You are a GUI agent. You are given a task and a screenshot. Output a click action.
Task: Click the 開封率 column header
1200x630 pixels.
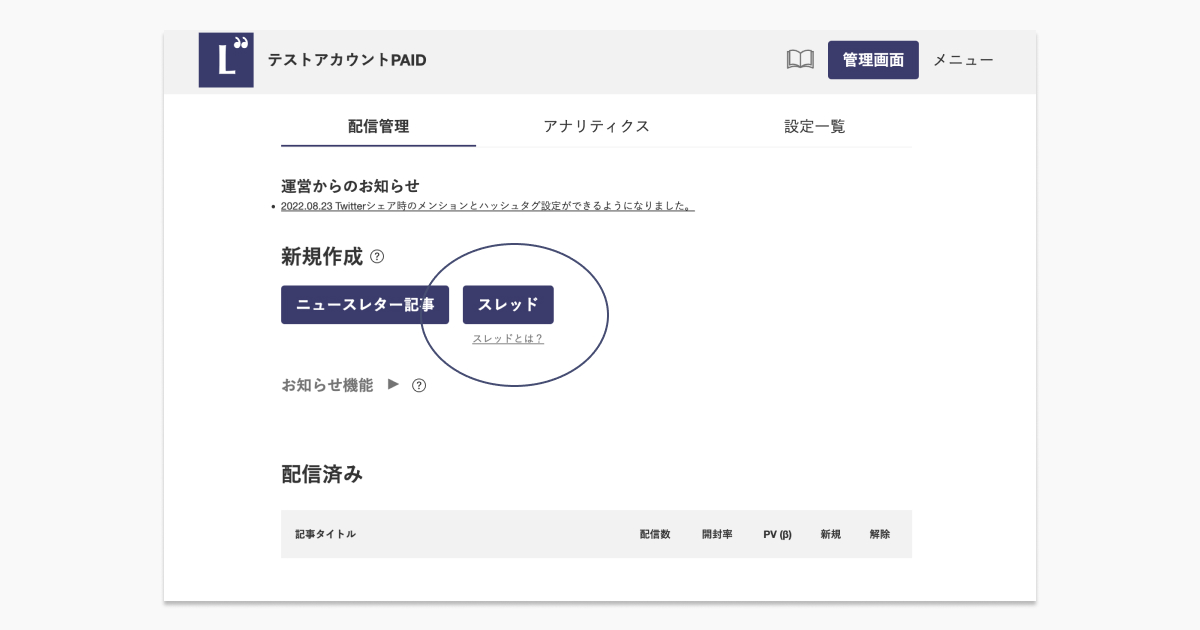717,535
